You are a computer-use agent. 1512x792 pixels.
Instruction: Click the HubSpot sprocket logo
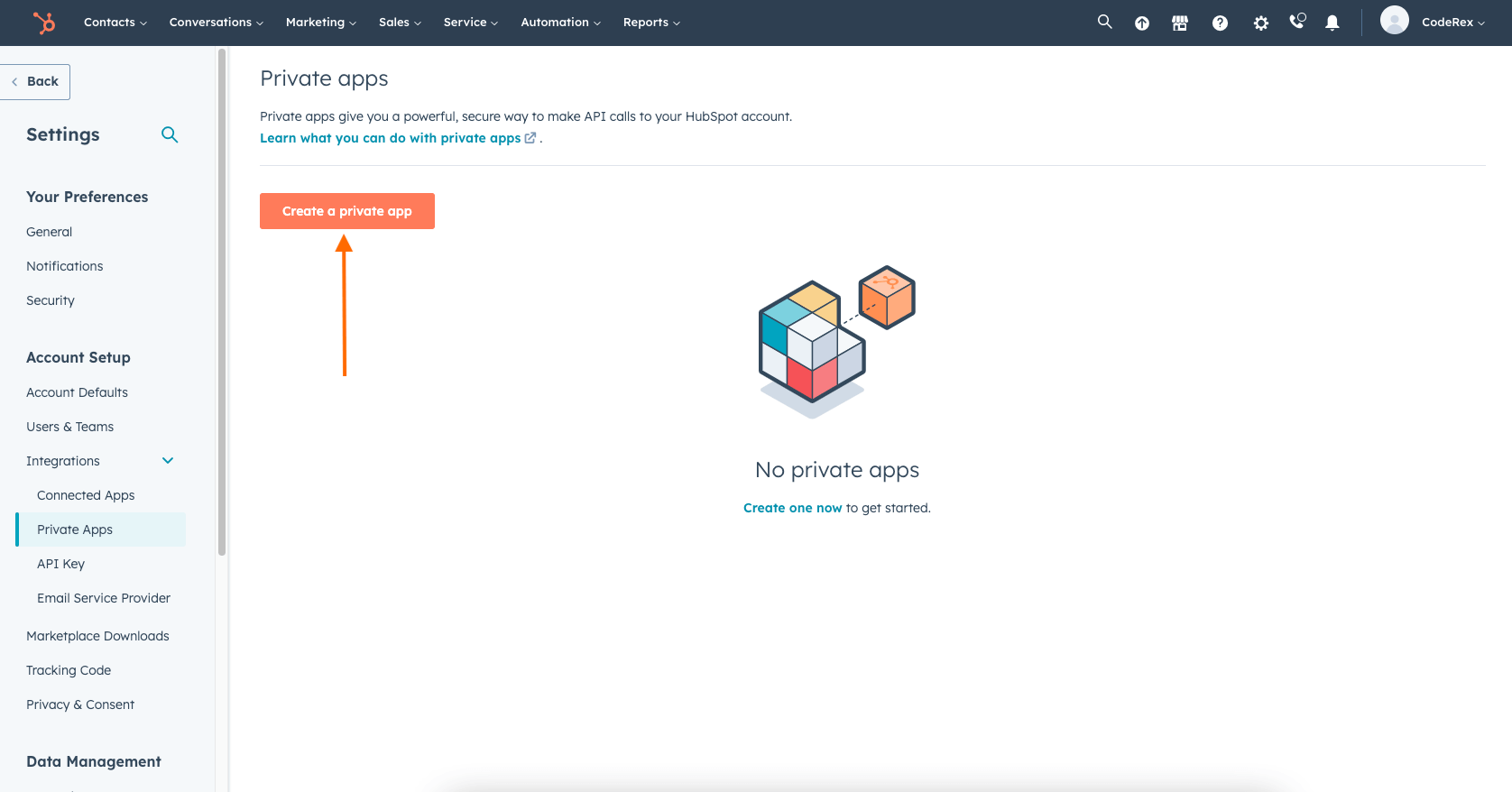(x=43, y=23)
